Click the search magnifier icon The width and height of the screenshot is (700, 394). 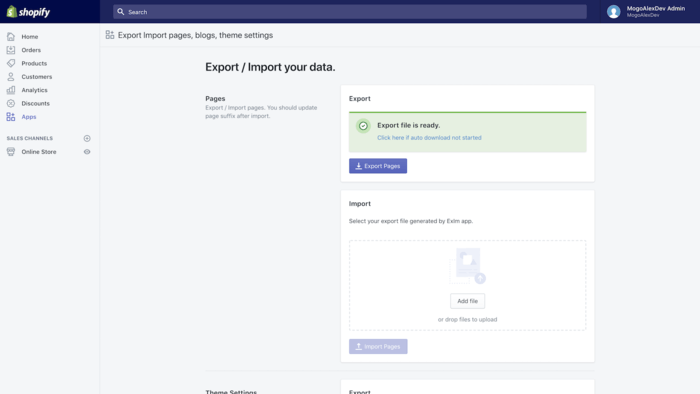coord(121,12)
